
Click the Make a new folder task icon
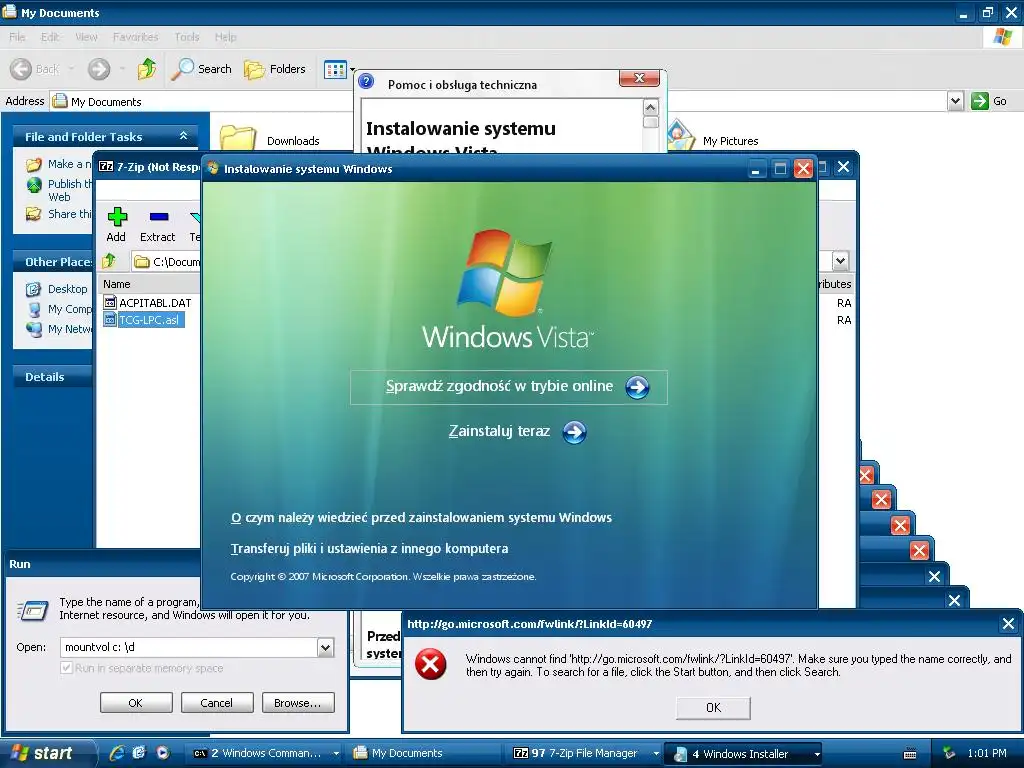(33, 165)
